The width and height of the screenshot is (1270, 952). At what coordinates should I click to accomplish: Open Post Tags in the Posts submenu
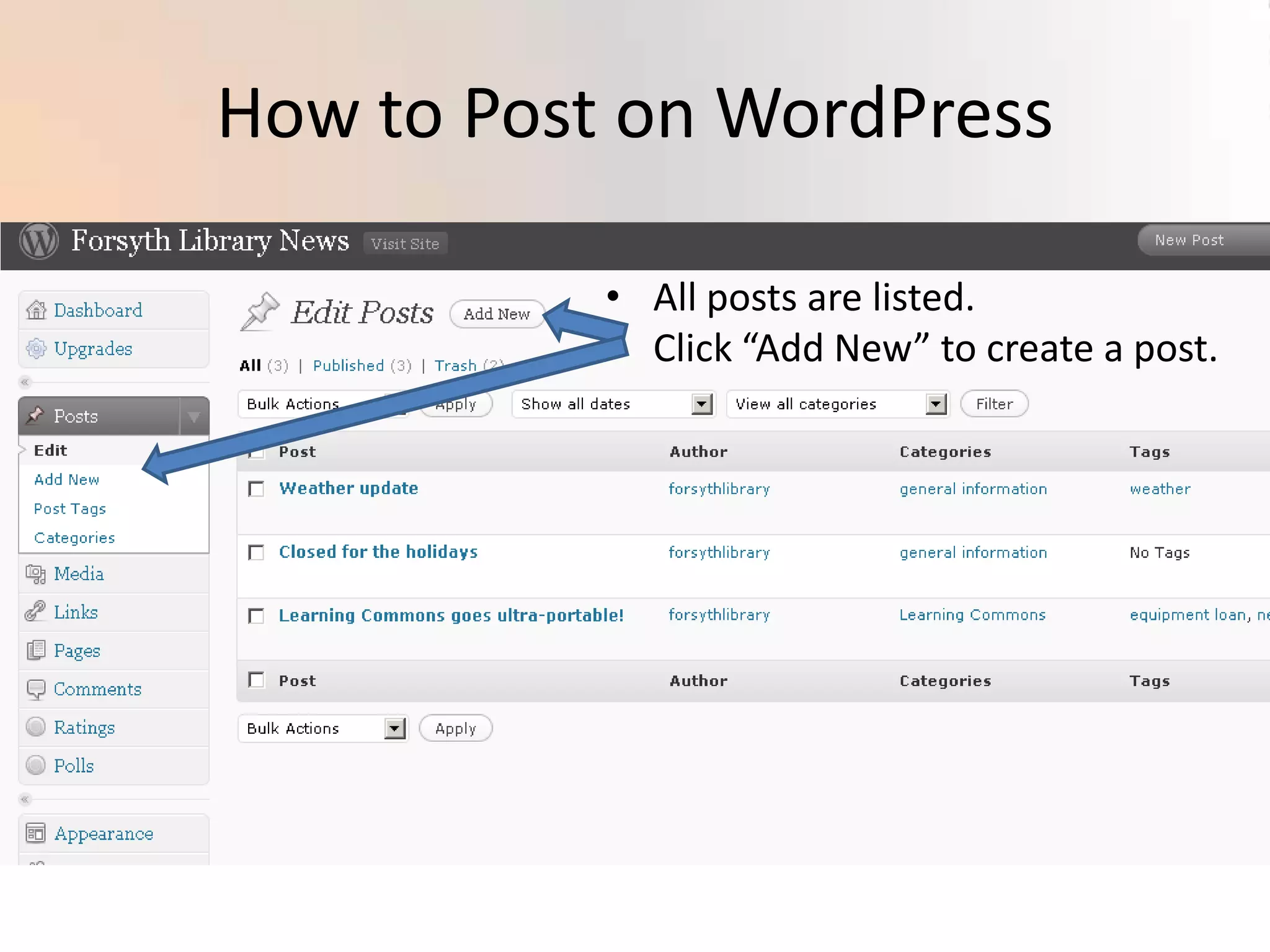click(x=70, y=509)
